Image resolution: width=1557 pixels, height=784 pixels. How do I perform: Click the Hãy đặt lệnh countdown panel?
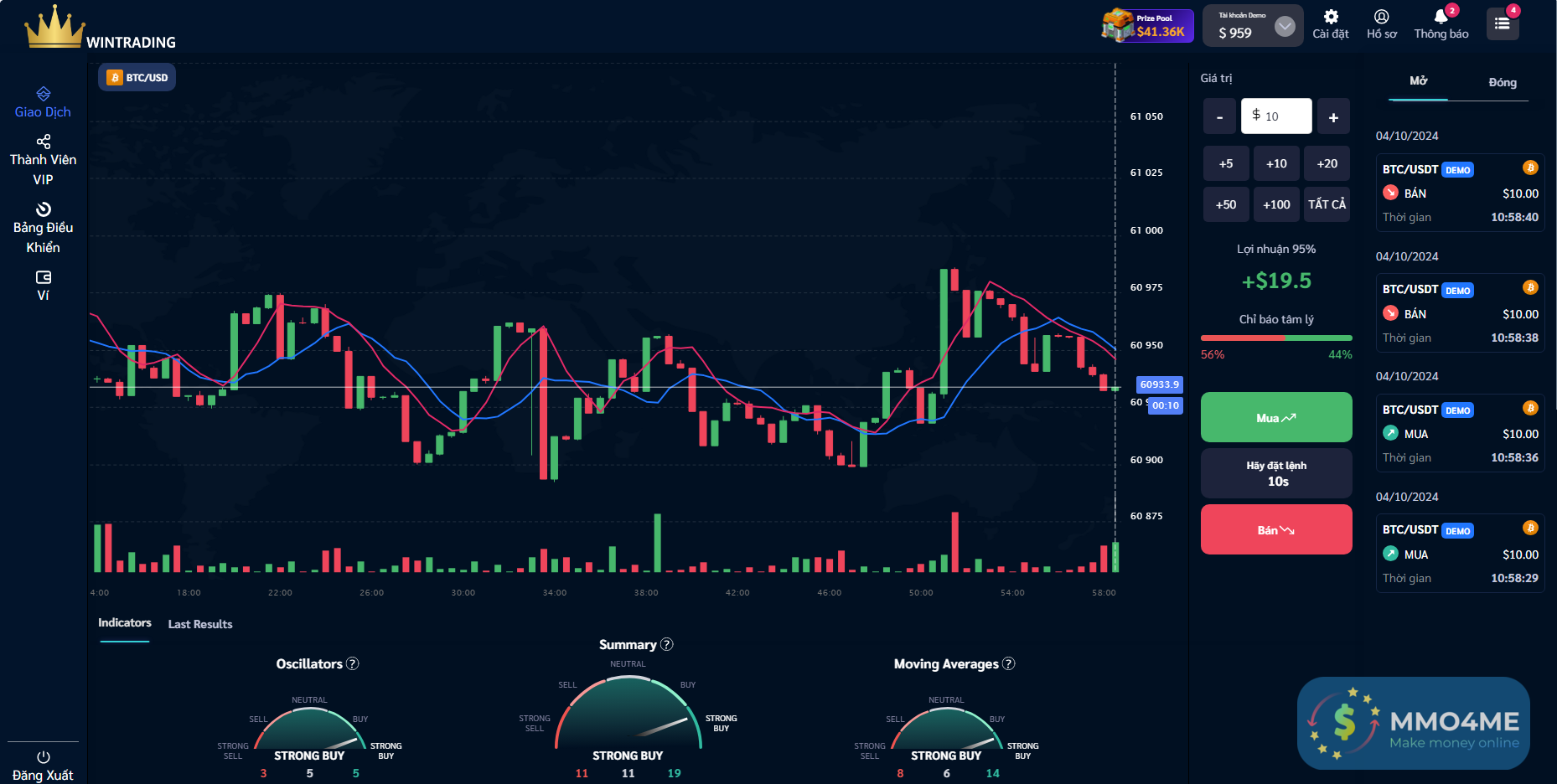(x=1276, y=473)
